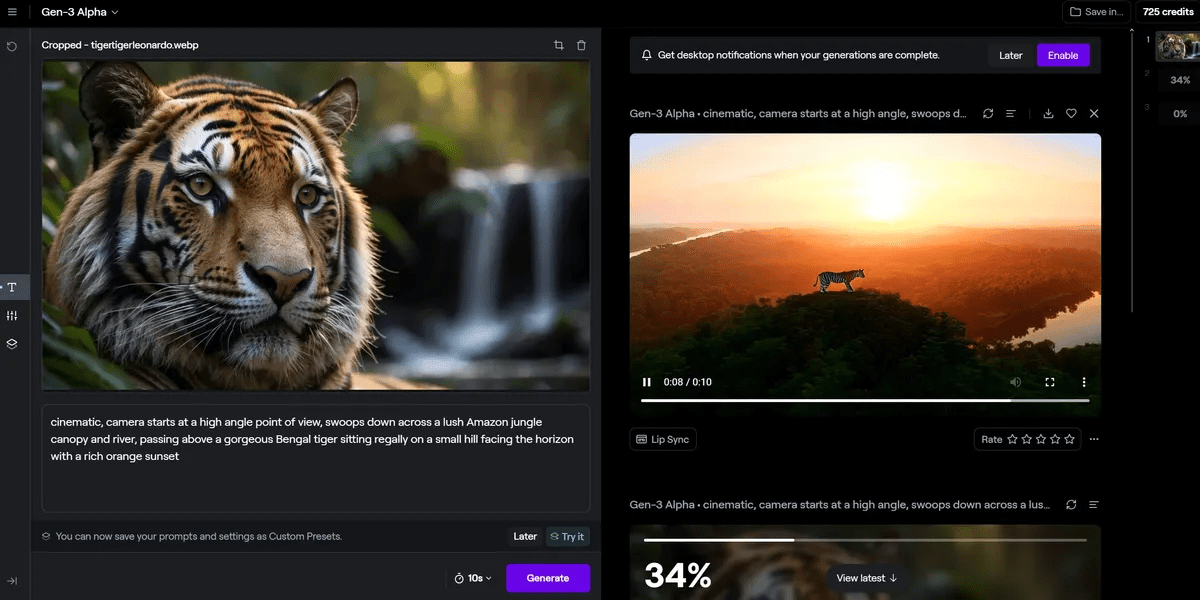Screen dimensions: 1200x600
Task: Open the 10s duration dropdown
Action: click(473, 578)
